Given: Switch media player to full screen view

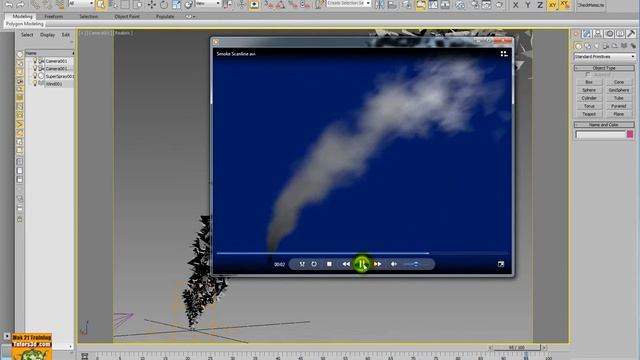Looking at the screenshot, I should pyautogui.click(x=501, y=264).
